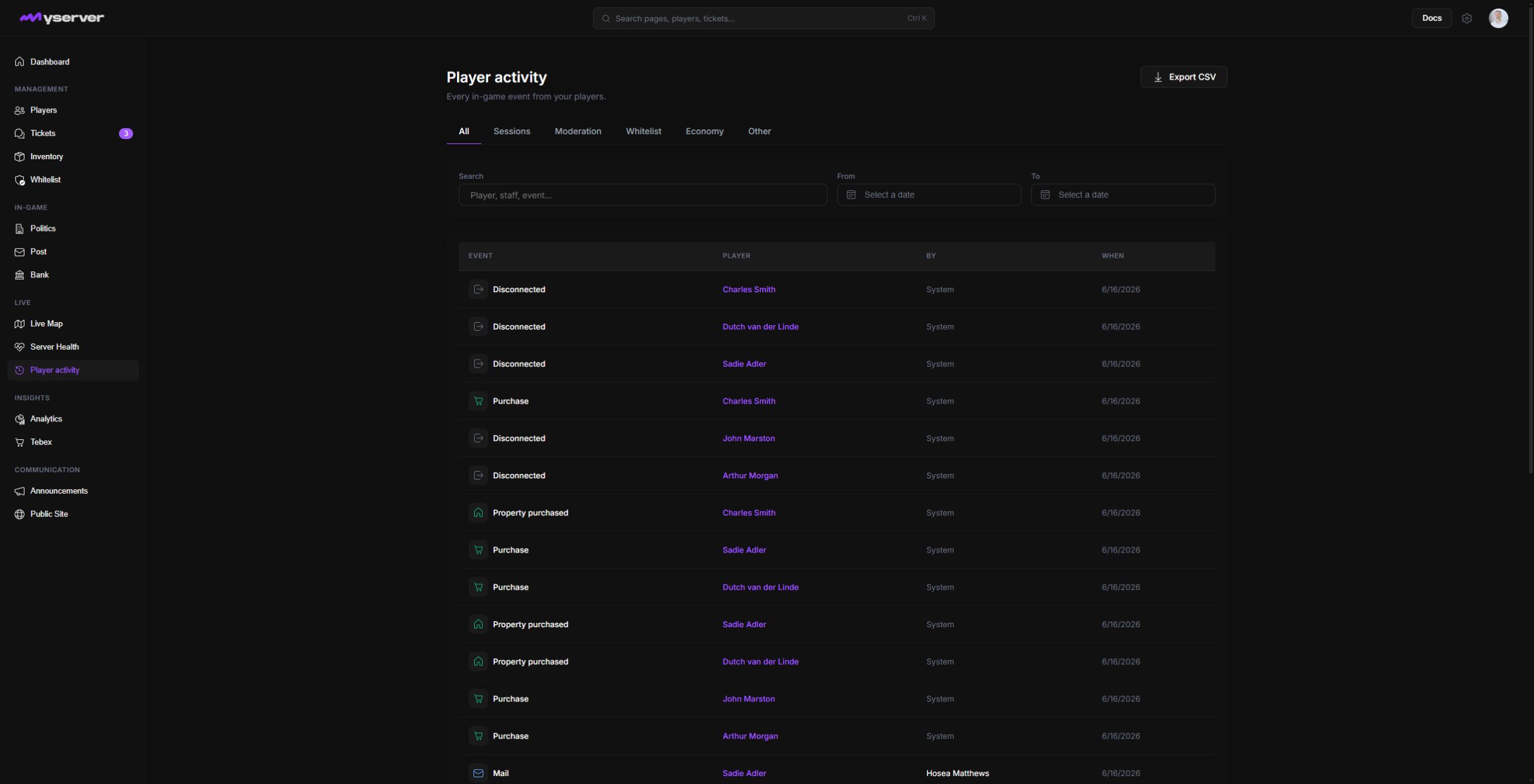Select the Other tab
1534x784 pixels.
pyautogui.click(x=759, y=131)
